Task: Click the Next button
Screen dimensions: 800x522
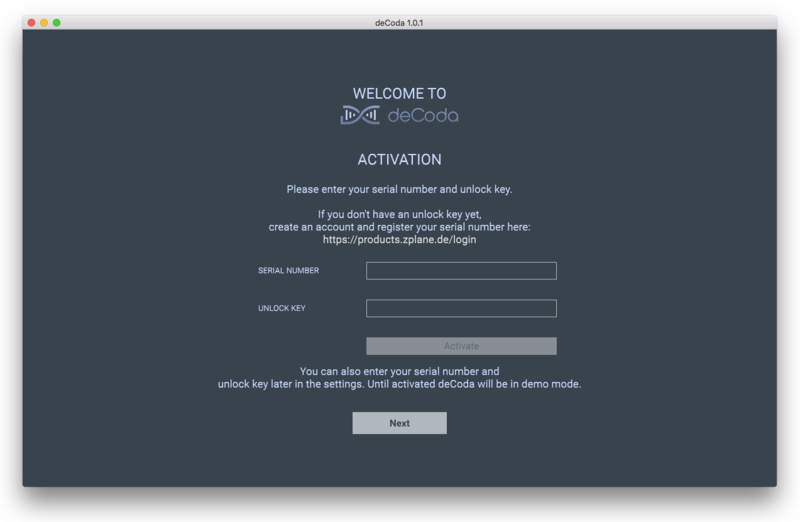Action: [x=399, y=423]
